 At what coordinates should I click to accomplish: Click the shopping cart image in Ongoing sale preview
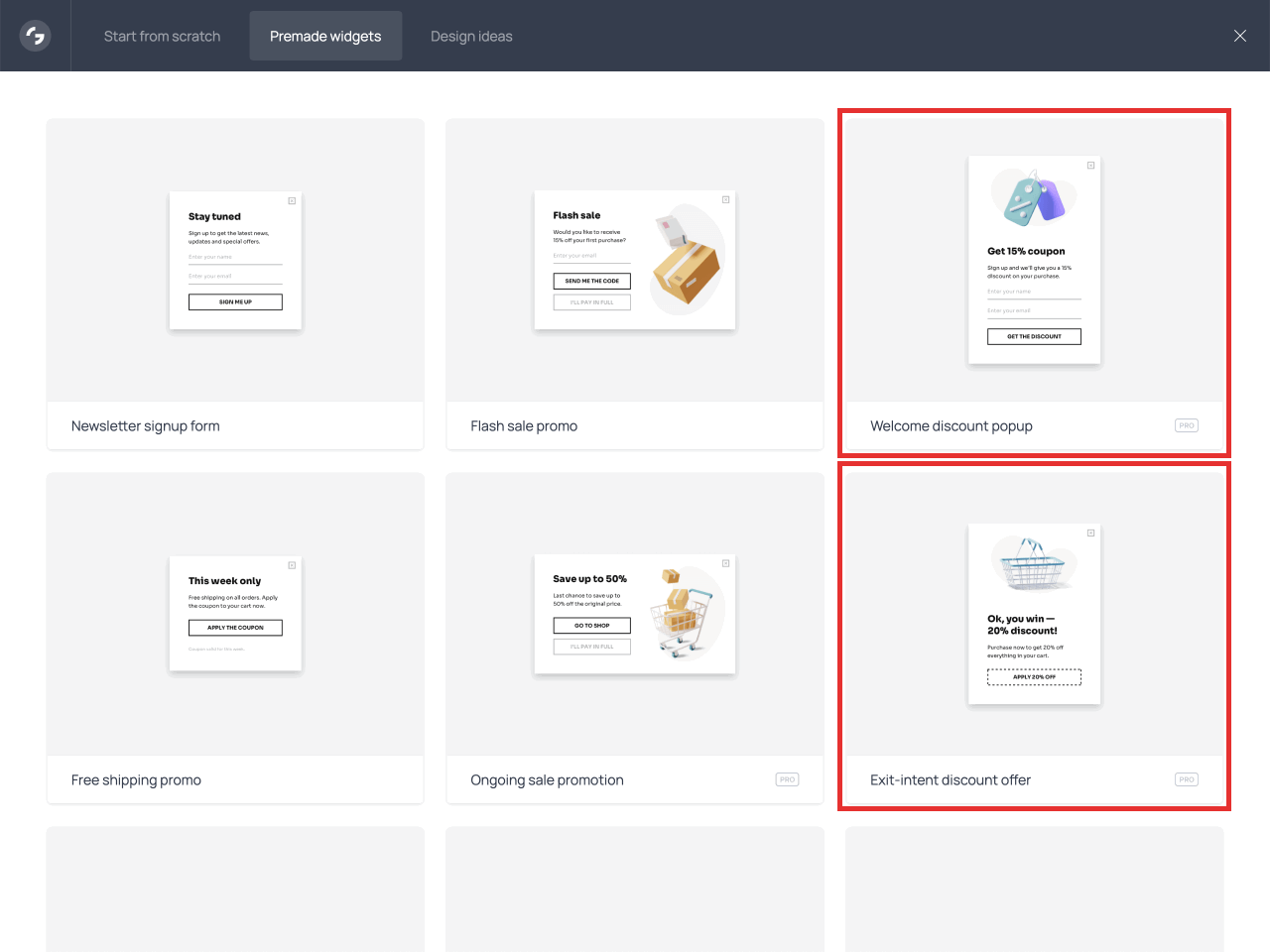(684, 615)
